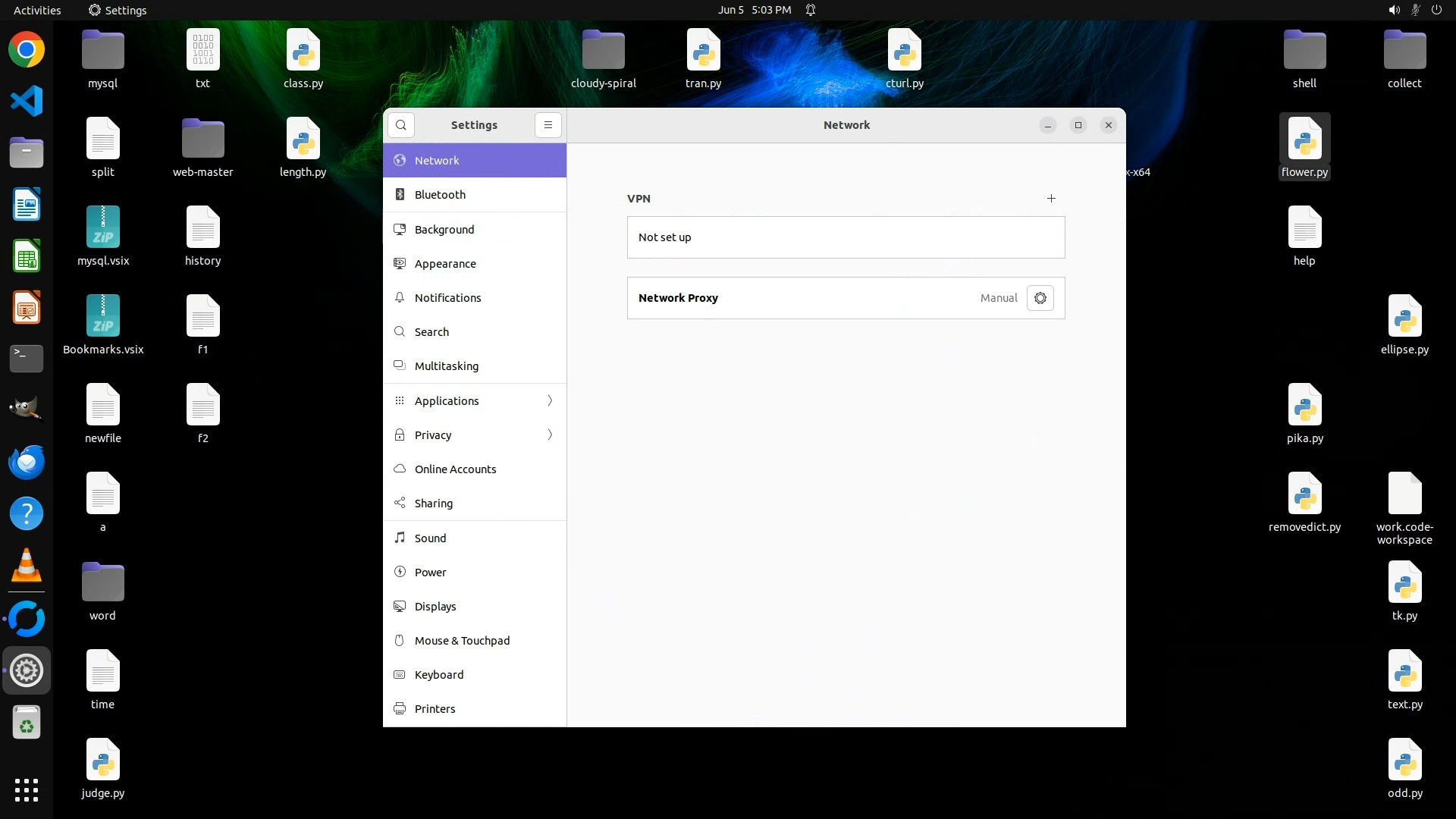Open the Settings hamburger menu

[x=548, y=125]
